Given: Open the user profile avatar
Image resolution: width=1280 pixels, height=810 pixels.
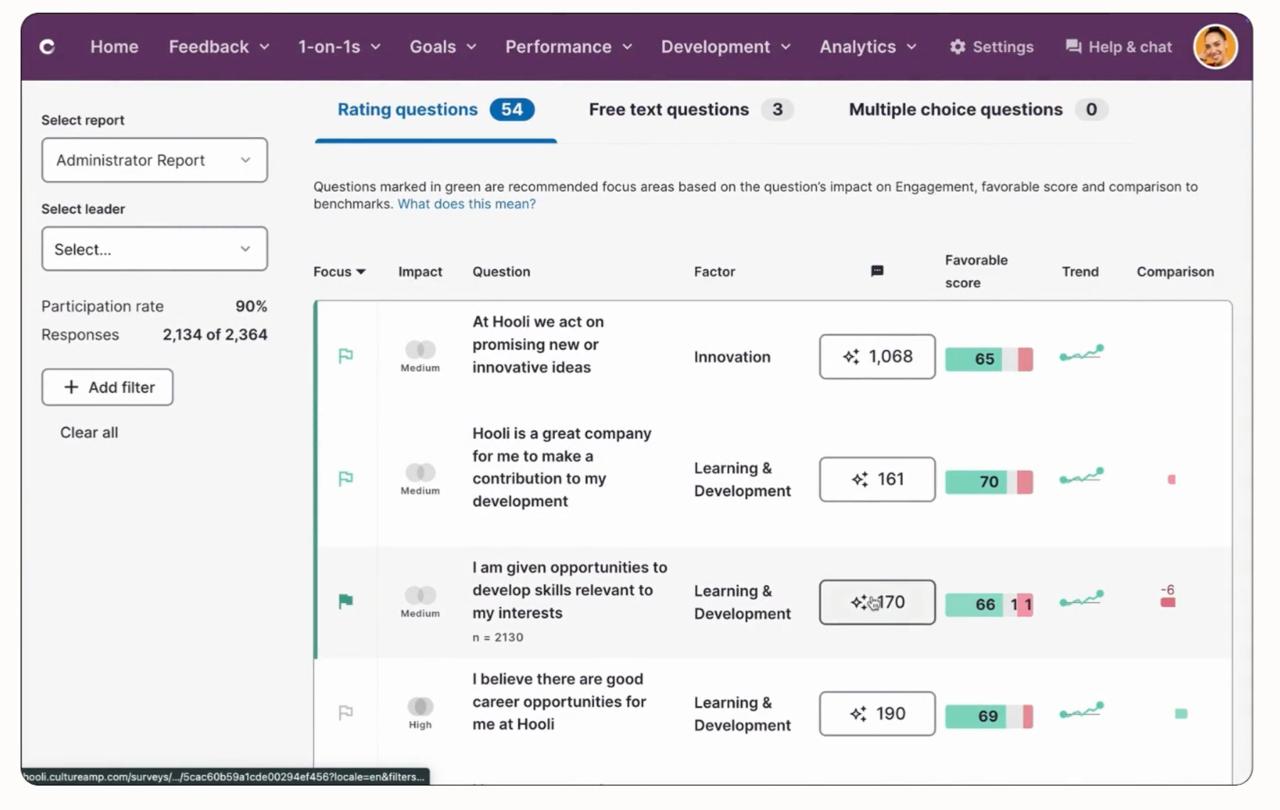Looking at the screenshot, I should (x=1215, y=46).
